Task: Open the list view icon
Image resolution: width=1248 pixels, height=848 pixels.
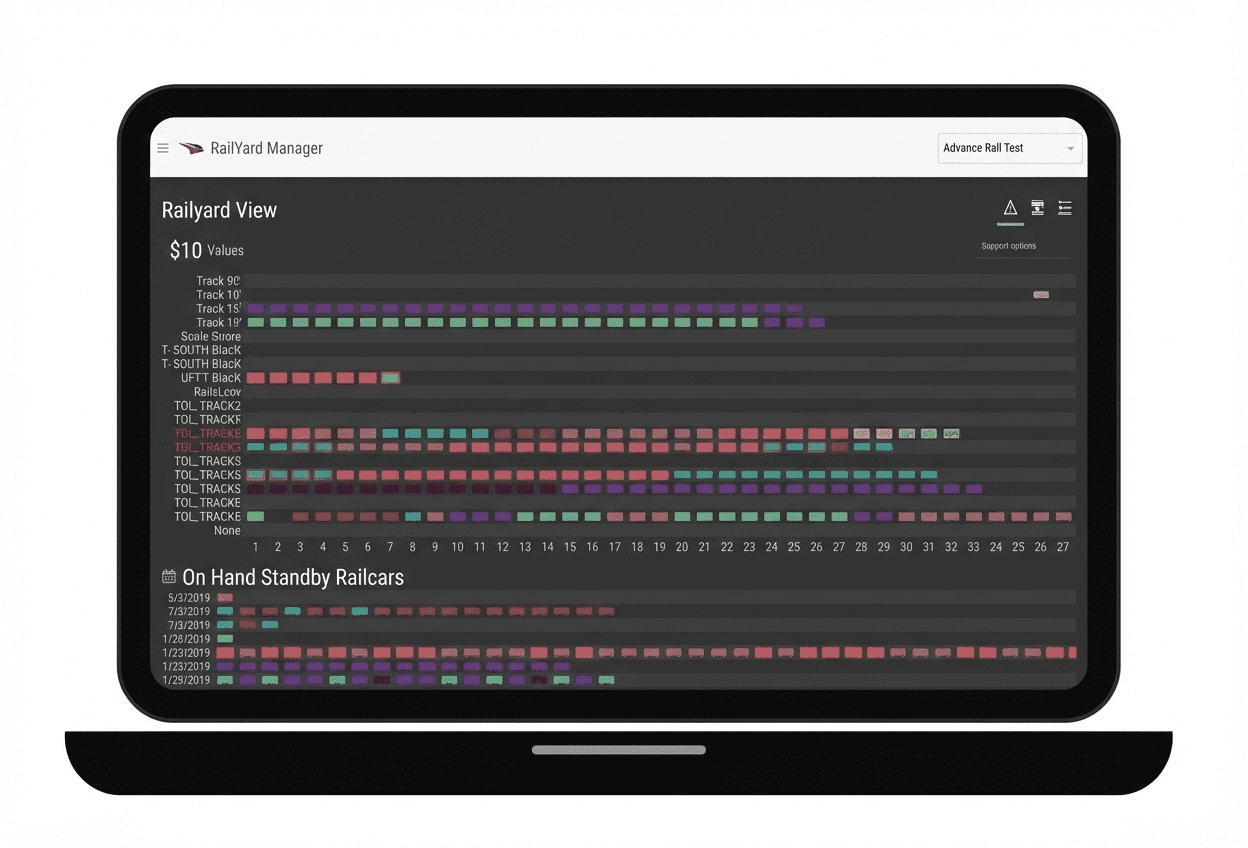Action: click(1065, 208)
